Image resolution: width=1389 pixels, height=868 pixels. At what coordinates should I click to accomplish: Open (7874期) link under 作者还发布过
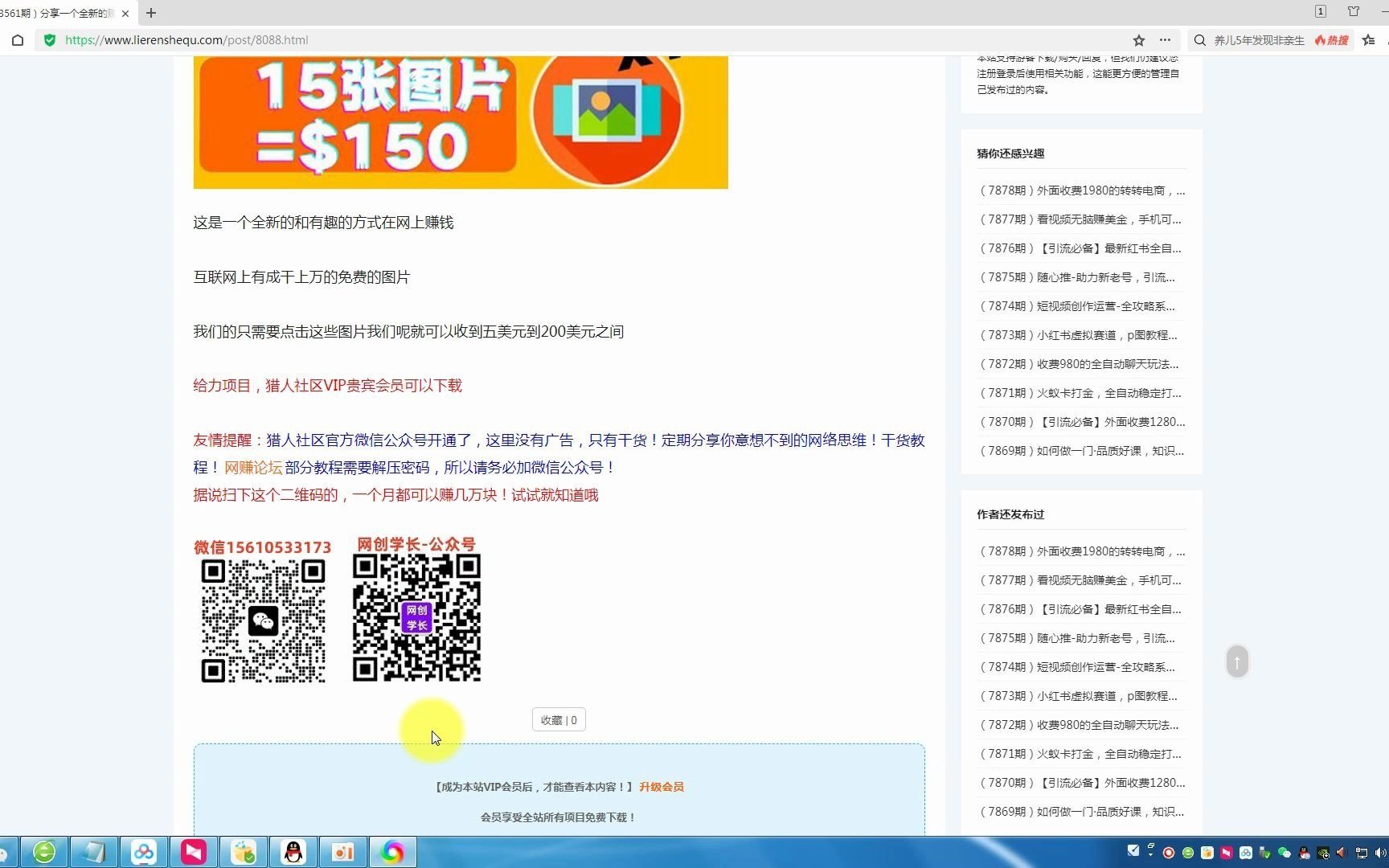pyautogui.click(x=1076, y=667)
